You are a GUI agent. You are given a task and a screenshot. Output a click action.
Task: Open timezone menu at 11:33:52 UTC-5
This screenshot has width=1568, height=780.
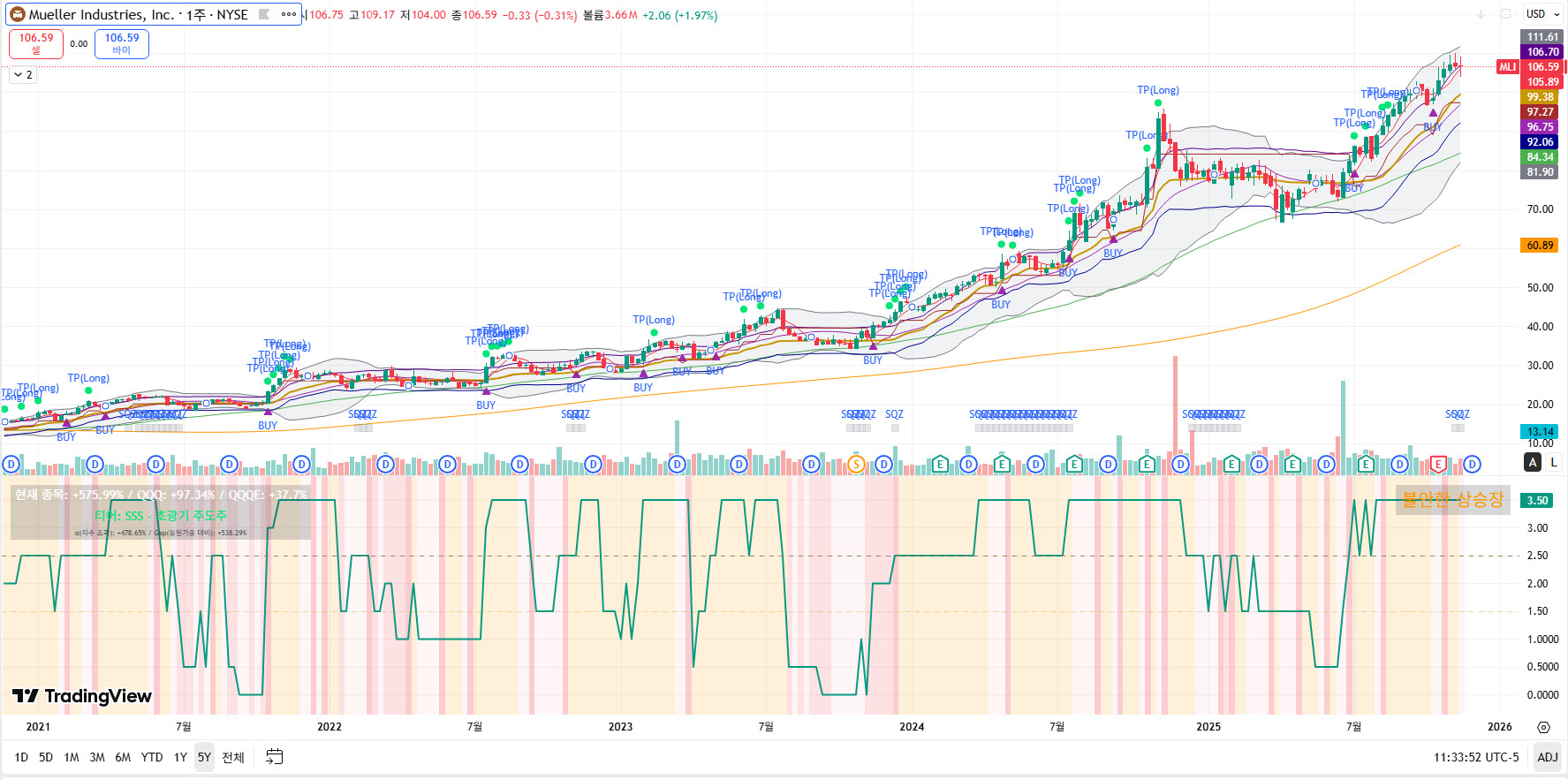[x=1476, y=757]
